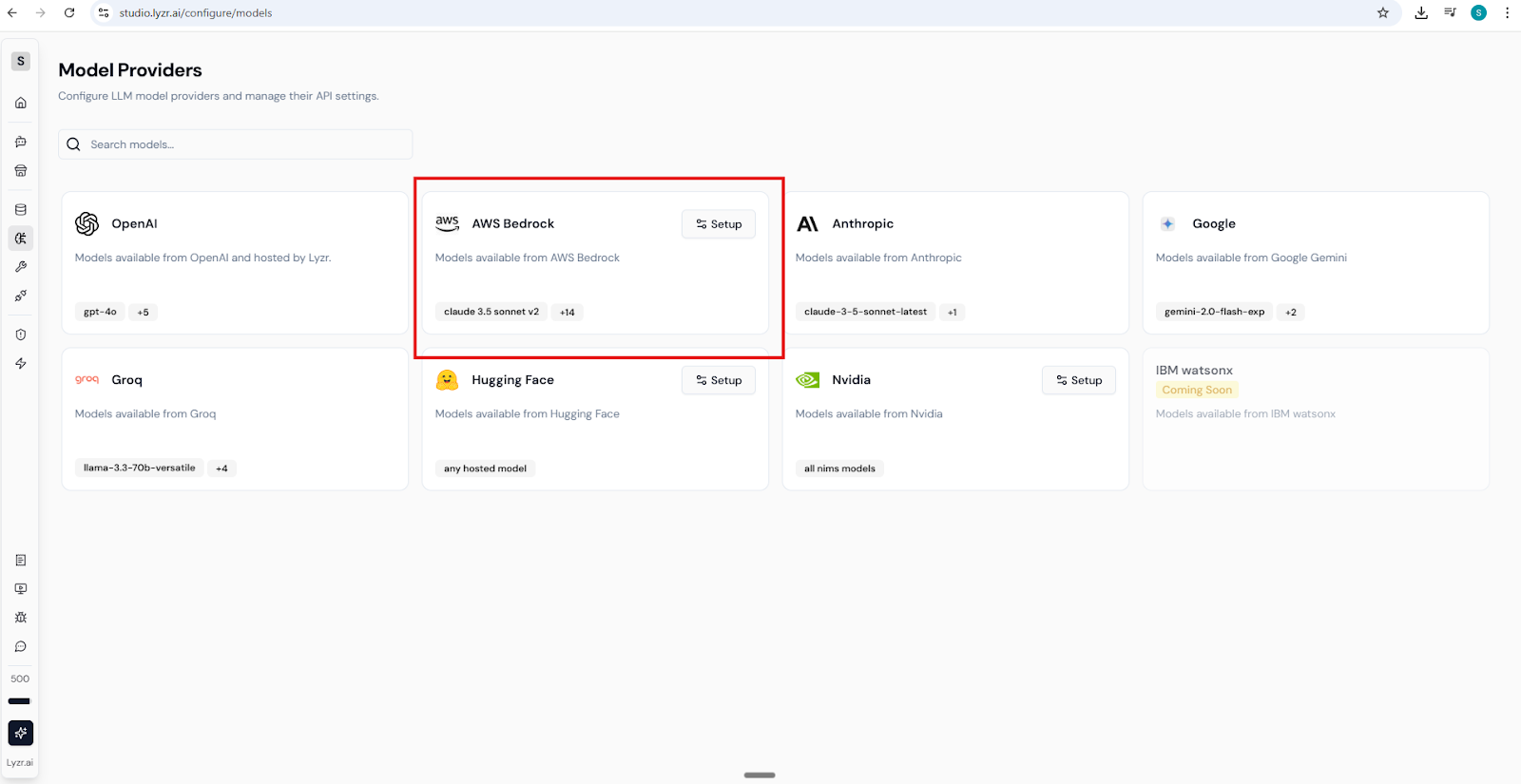Click the gpt-4o model tag

(100, 312)
